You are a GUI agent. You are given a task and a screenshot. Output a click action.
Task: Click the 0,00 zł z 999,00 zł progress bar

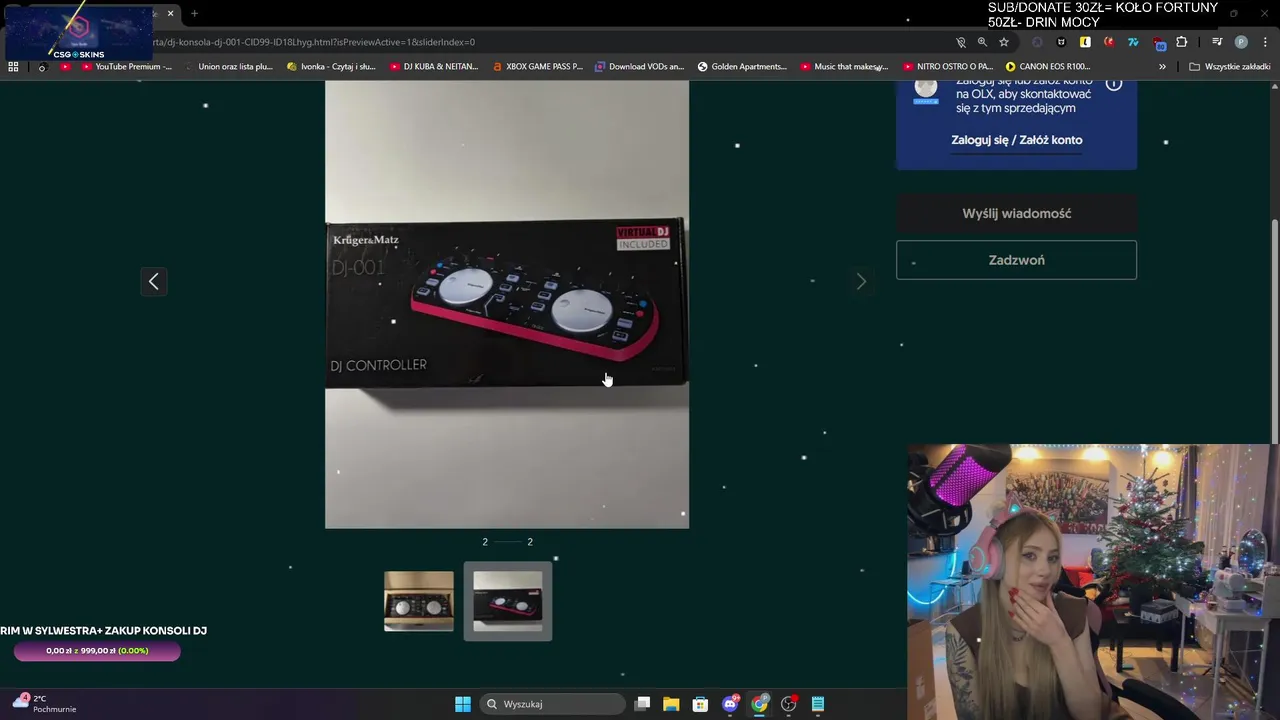point(97,651)
